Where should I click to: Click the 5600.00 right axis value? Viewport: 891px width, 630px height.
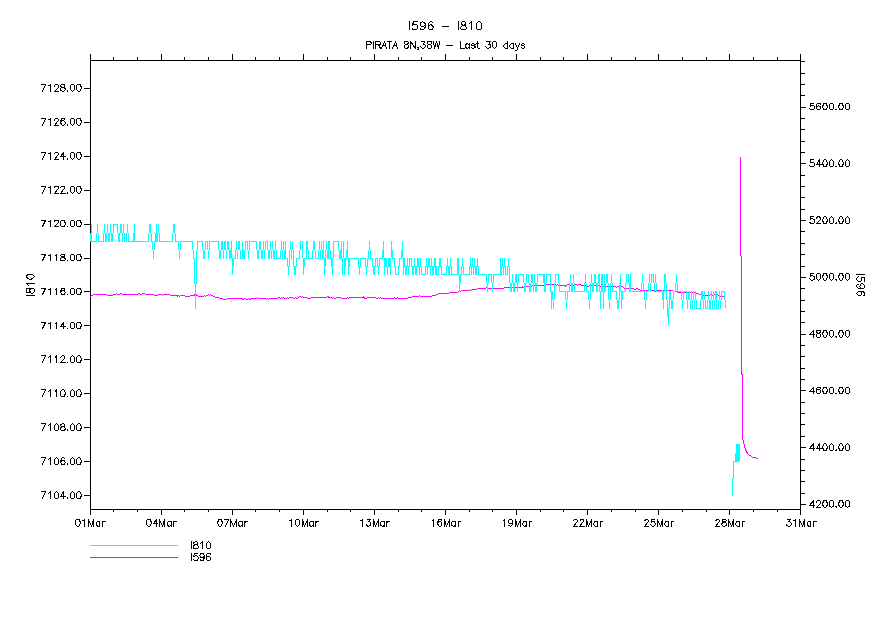[x=830, y=107]
